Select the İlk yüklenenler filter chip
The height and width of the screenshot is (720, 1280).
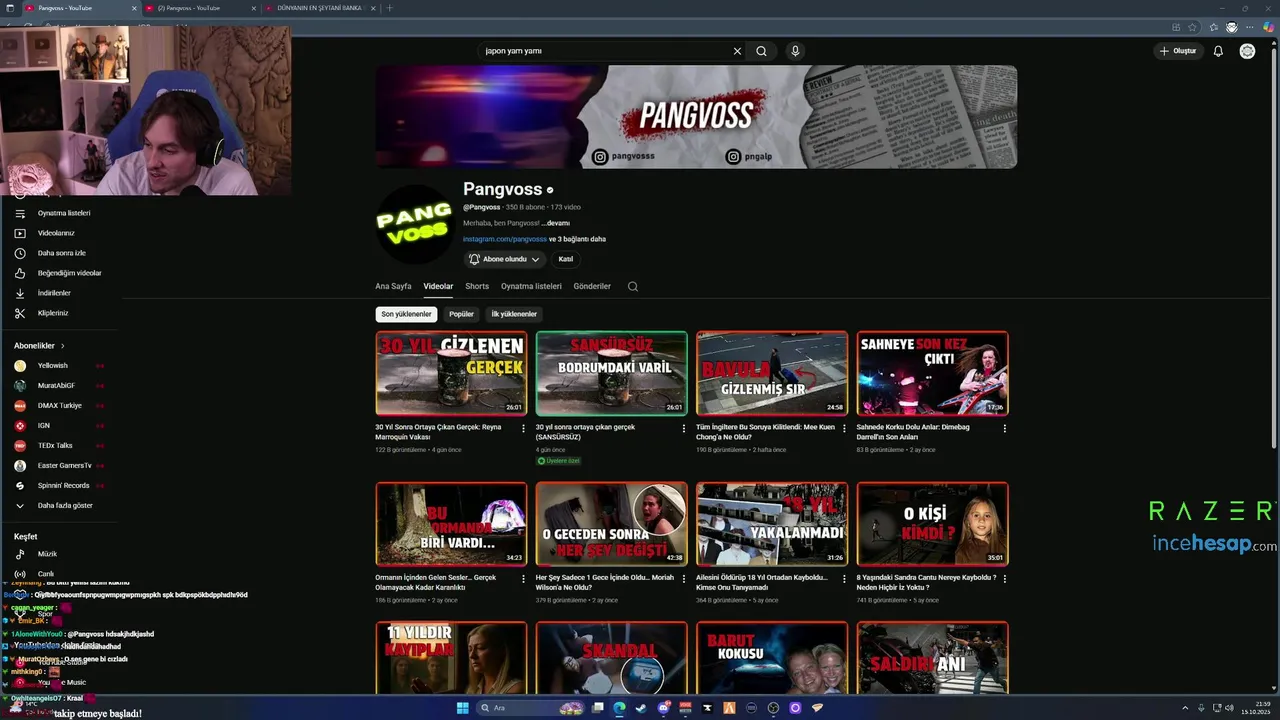coord(514,314)
